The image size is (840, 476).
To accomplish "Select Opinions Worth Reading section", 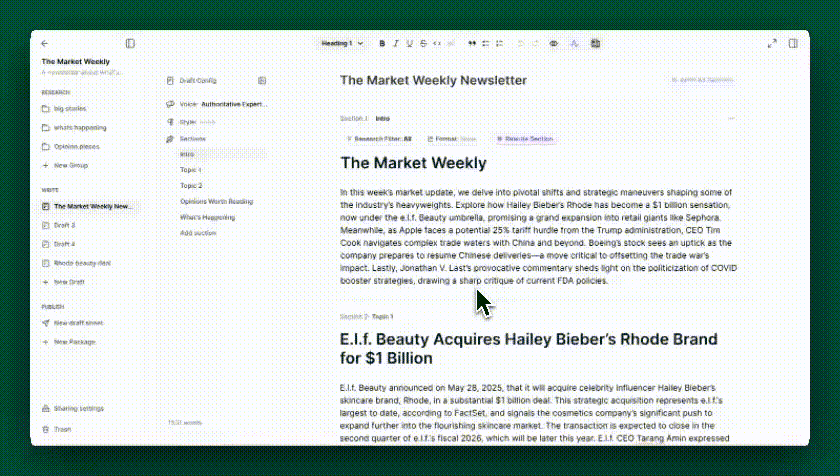I will pos(216,201).
